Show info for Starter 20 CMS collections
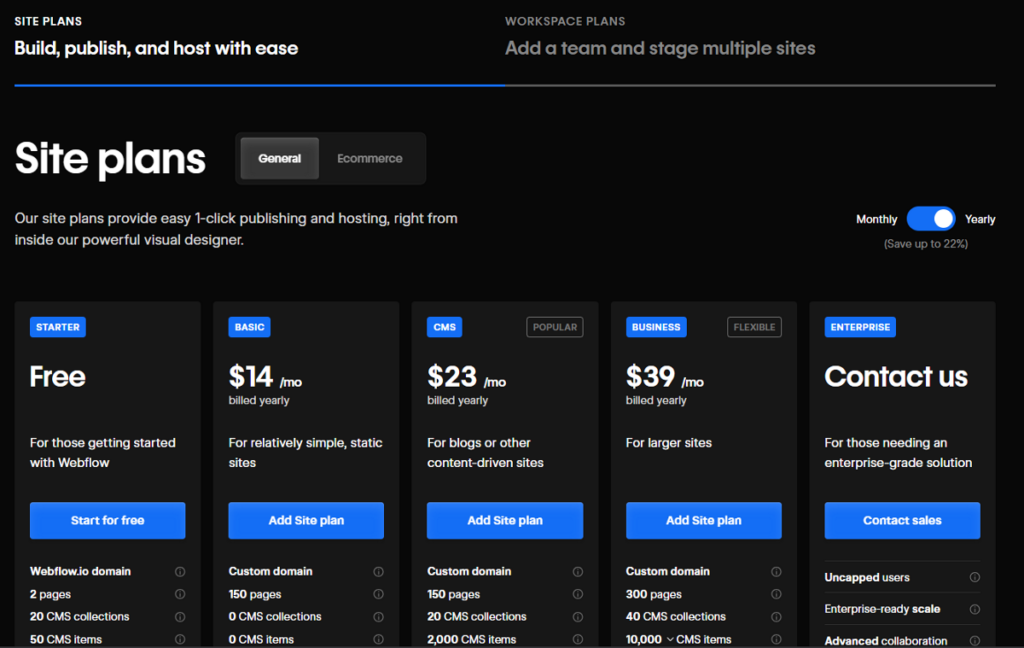 (x=180, y=617)
